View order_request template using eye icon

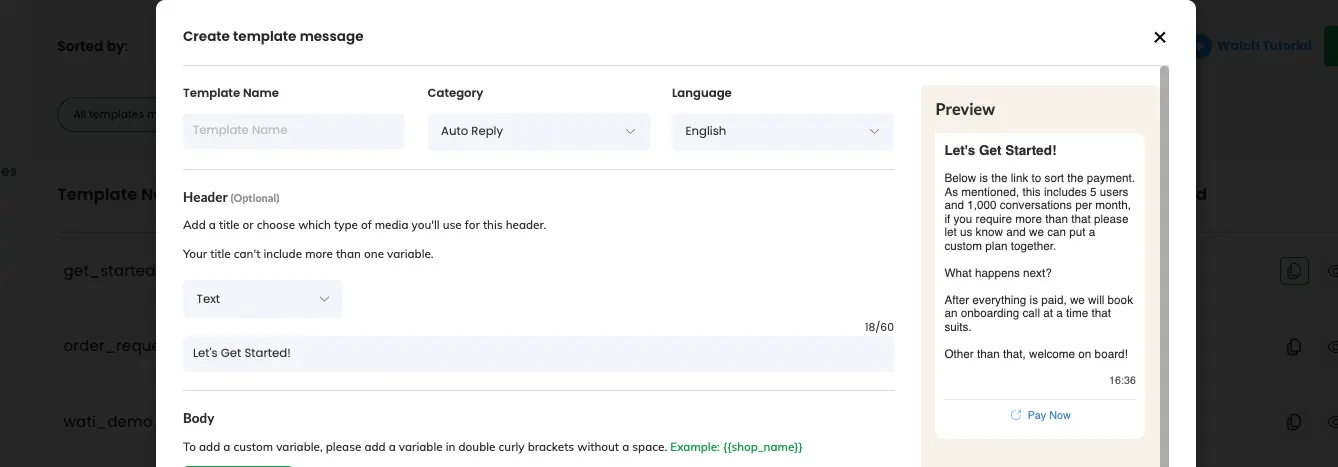pyautogui.click(x=1333, y=347)
